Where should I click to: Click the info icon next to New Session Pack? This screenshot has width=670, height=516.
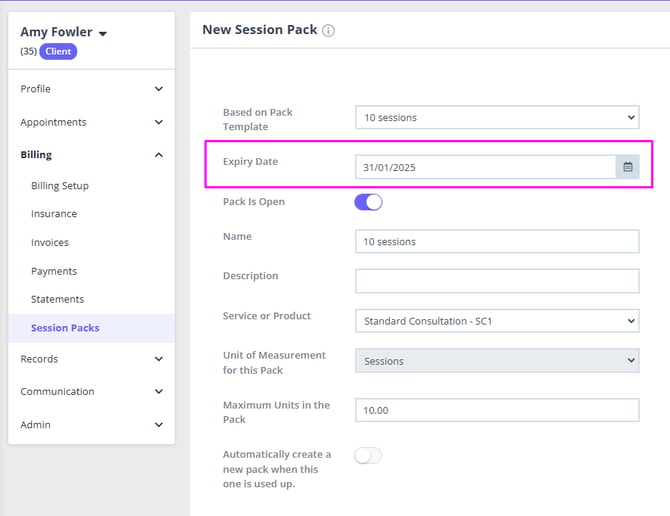click(329, 31)
